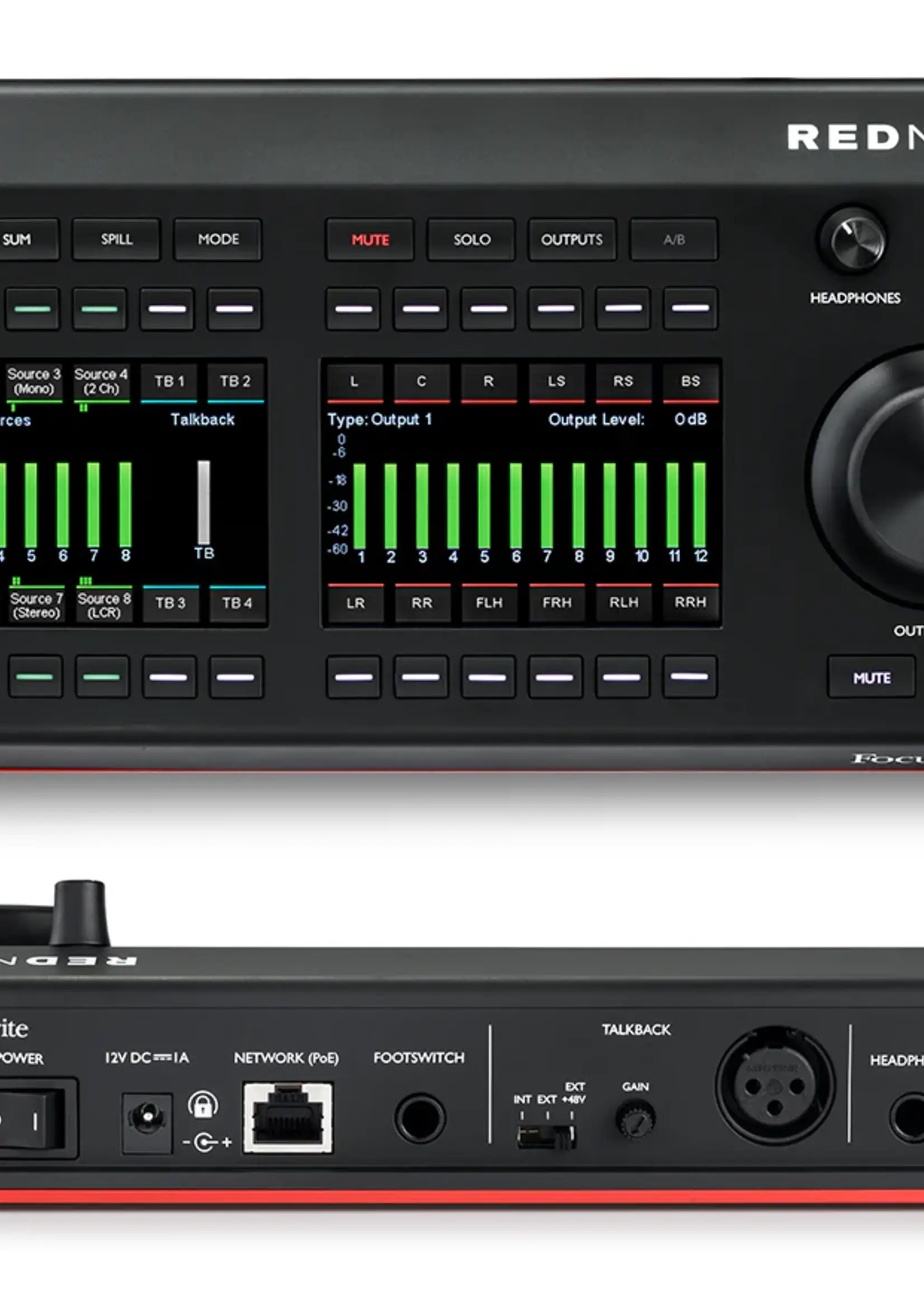Click the white TB talkback meter bar
924x1294 pixels.
204,503
